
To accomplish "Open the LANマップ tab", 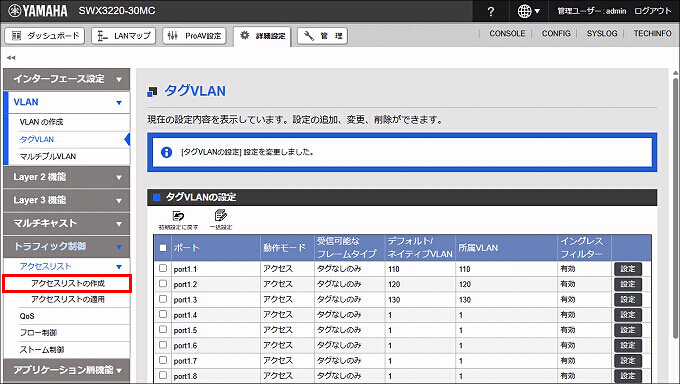I will pos(124,36).
